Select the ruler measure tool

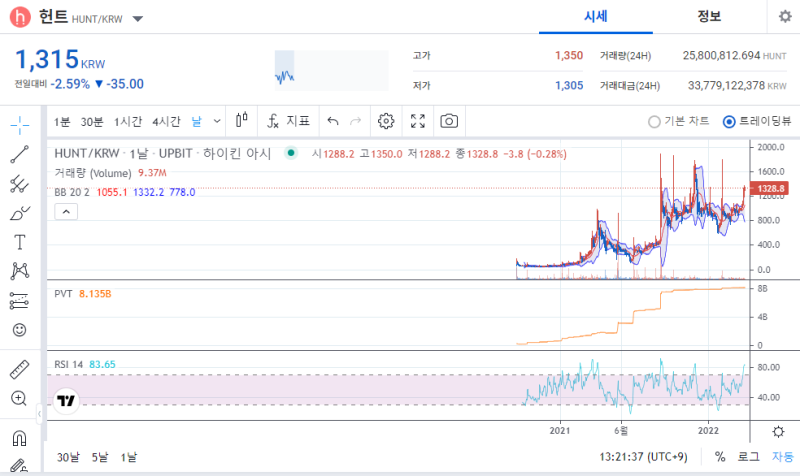click(19, 369)
